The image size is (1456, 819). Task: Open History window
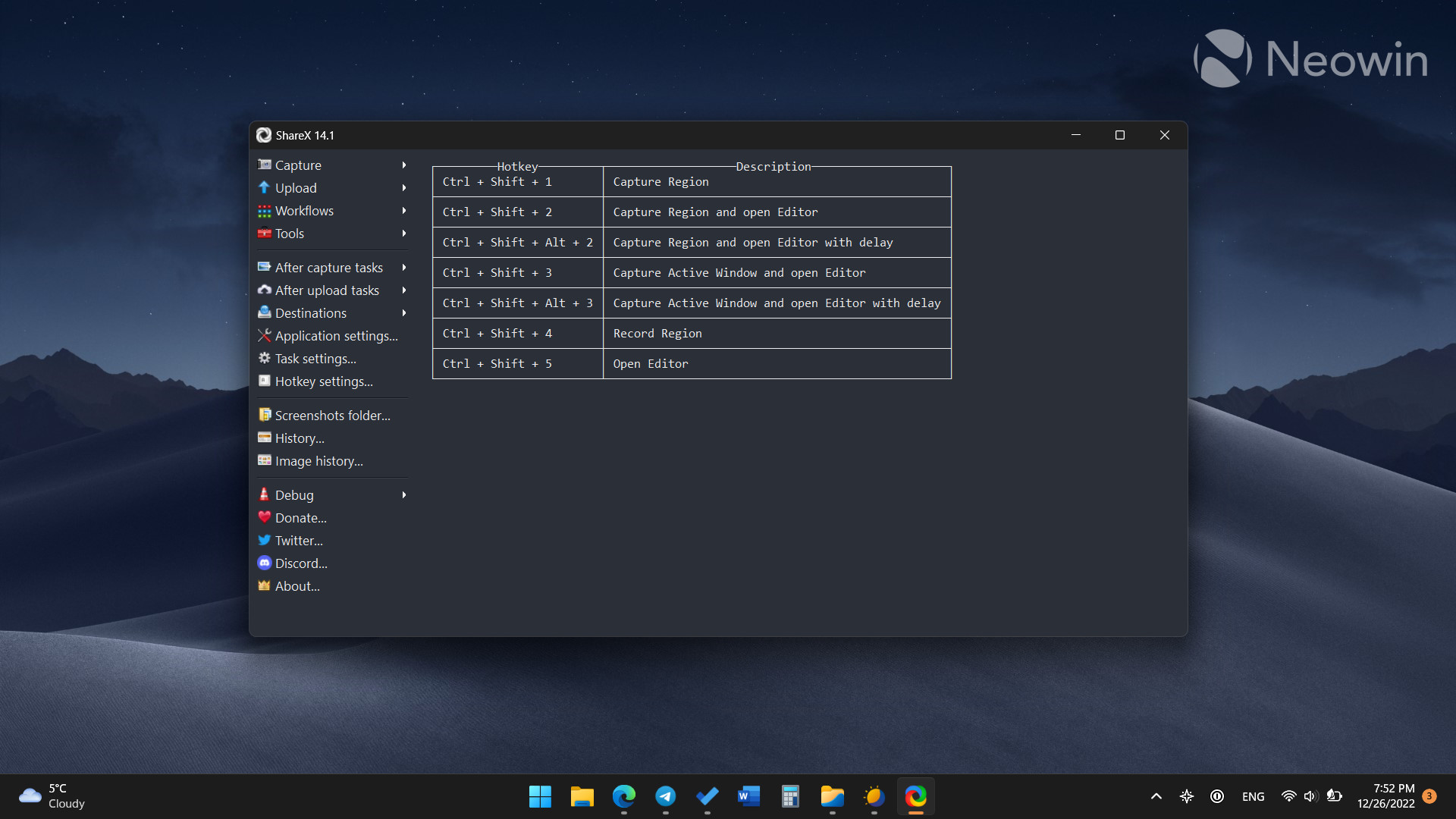[332, 438]
